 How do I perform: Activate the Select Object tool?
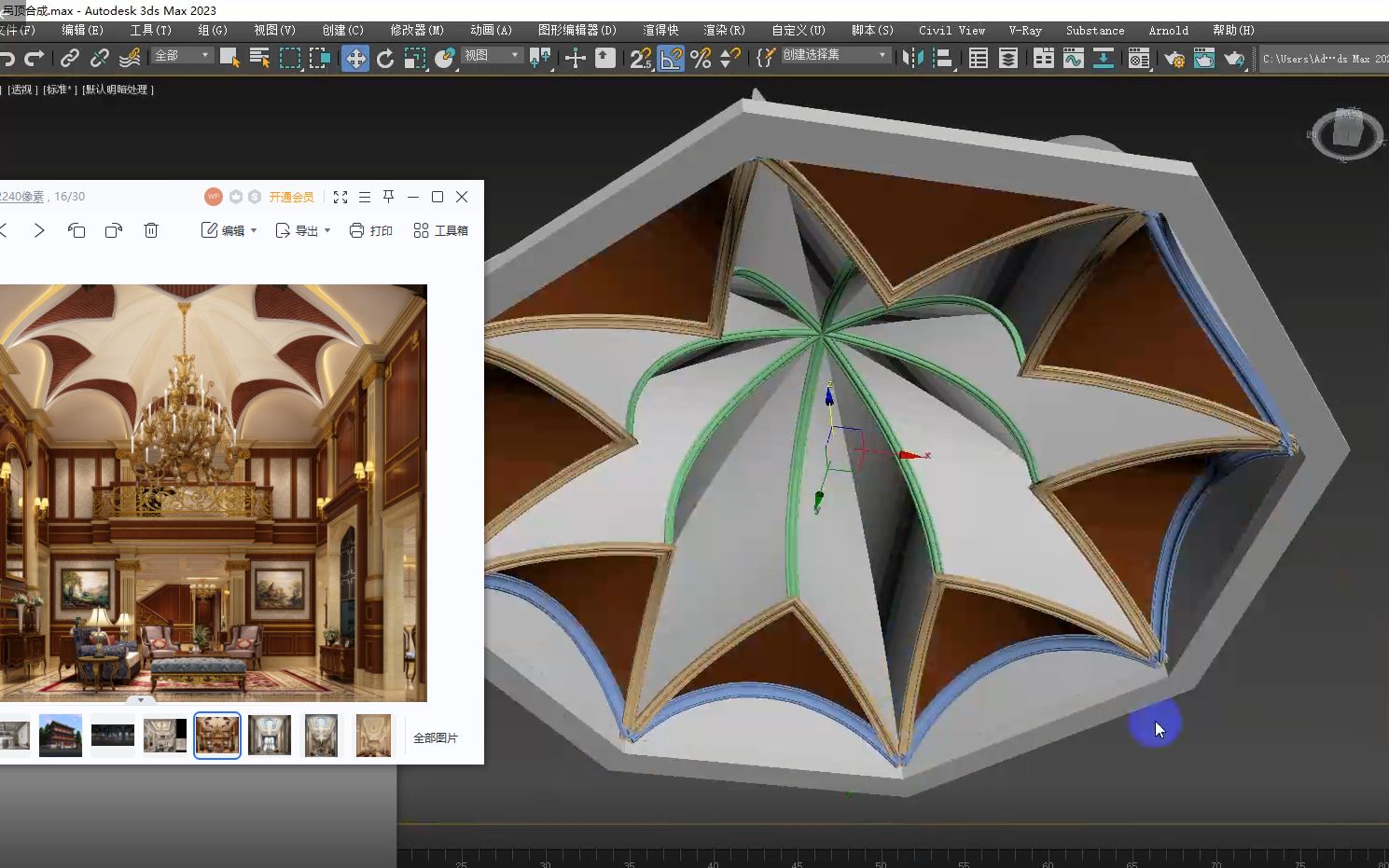pyautogui.click(x=229, y=58)
